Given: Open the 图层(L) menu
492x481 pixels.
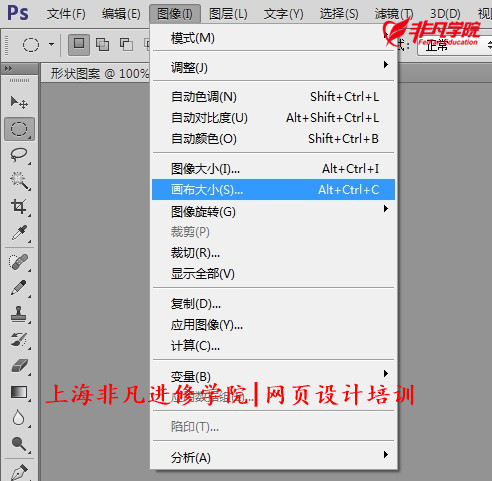Looking at the screenshot, I should pyautogui.click(x=228, y=14).
